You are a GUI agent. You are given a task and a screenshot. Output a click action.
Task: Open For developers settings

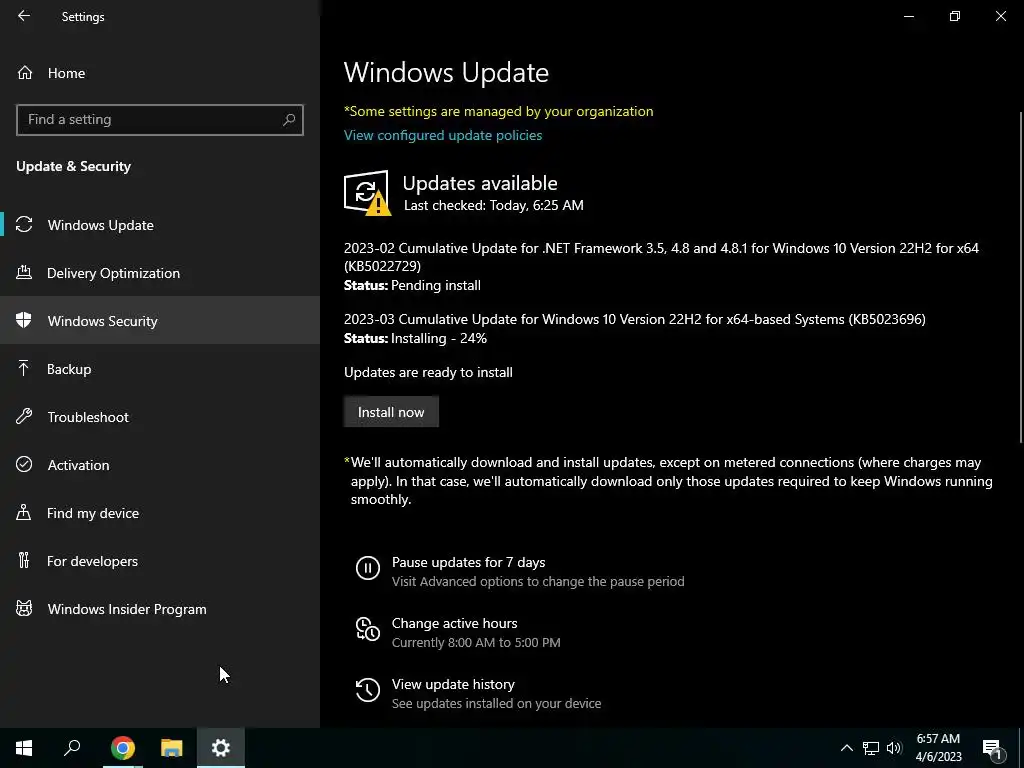(160, 561)
